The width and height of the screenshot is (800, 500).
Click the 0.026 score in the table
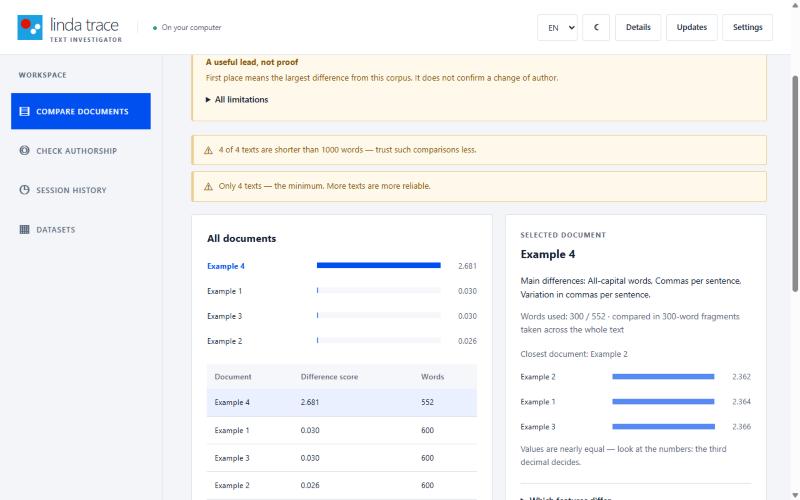(310, 485)
